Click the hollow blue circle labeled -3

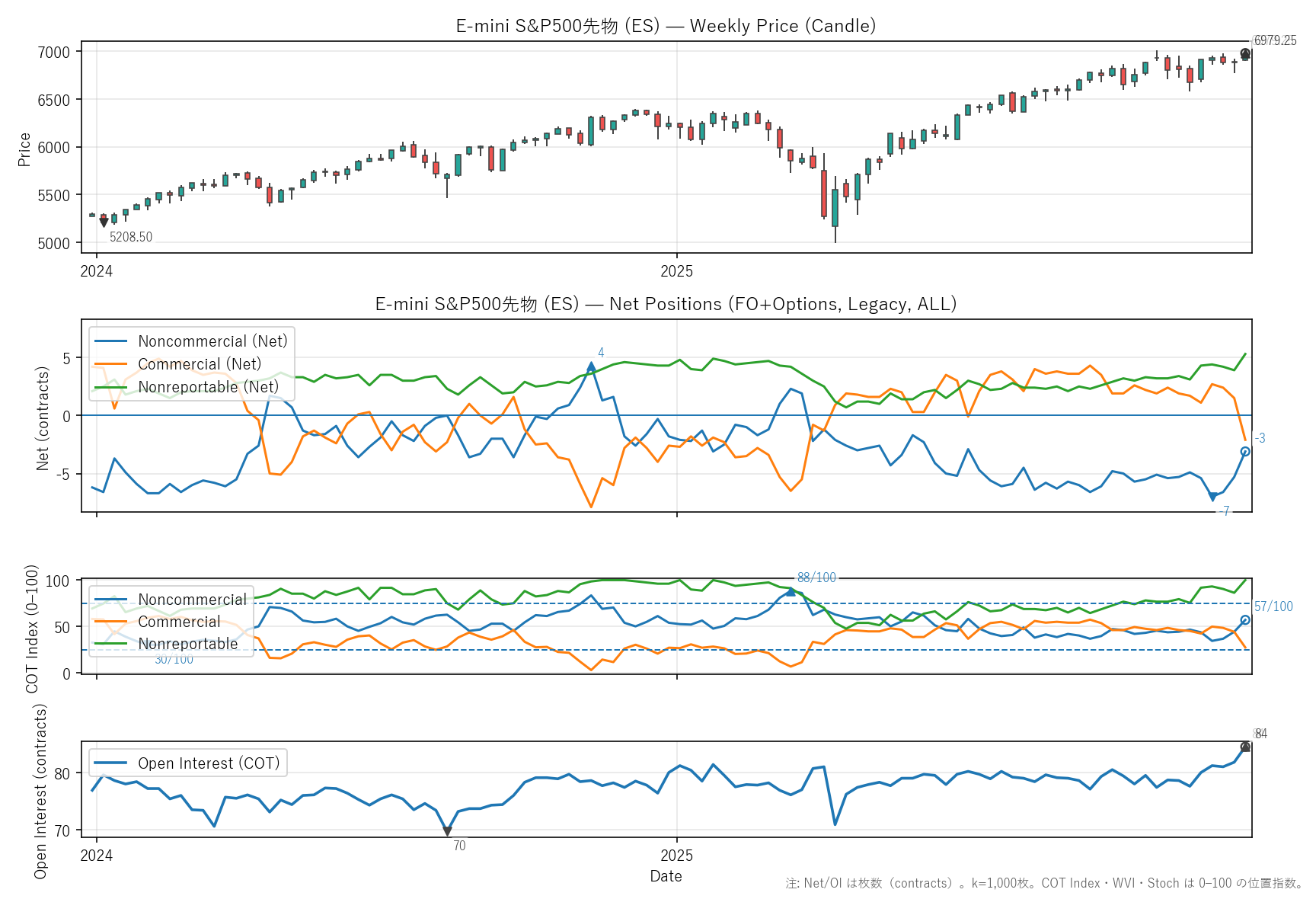click(1245, 452)
